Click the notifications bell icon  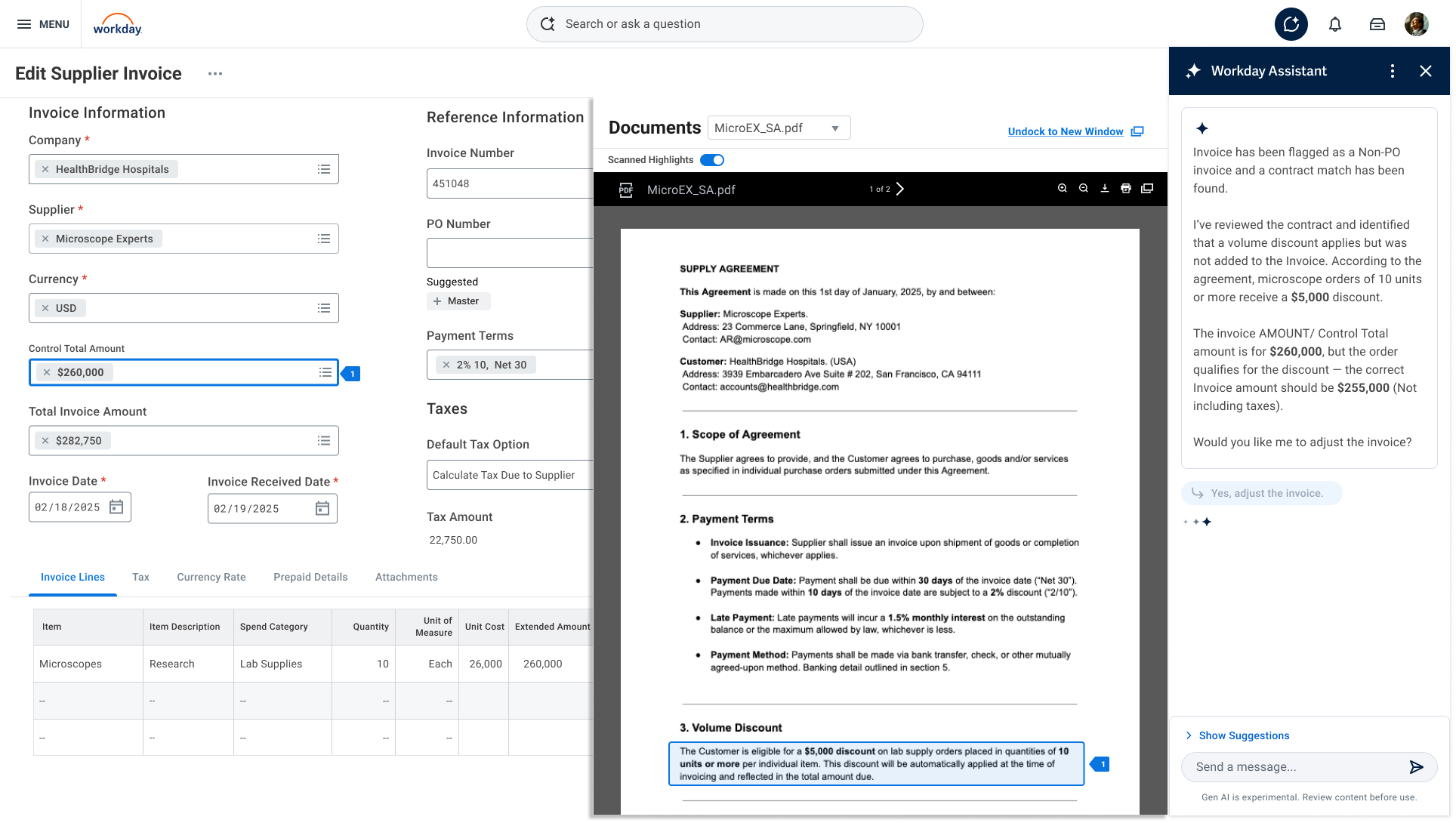tap(1334, 24)
